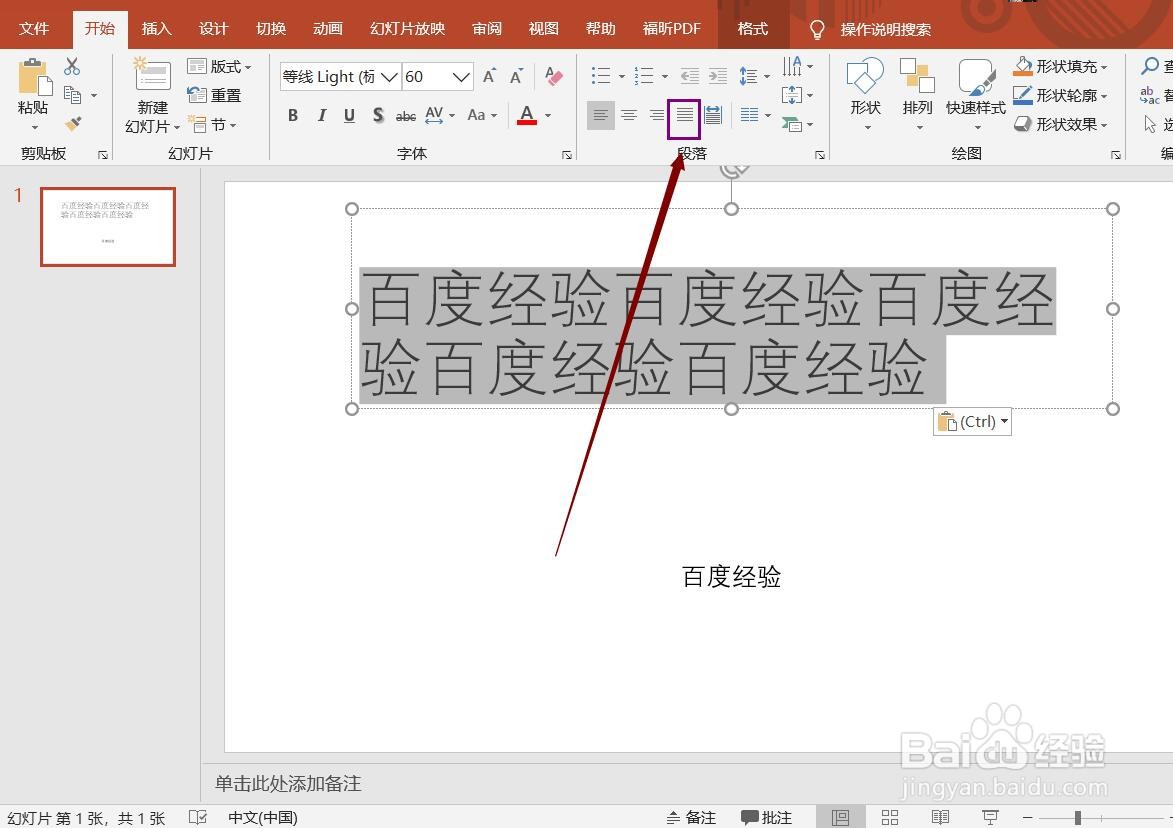This screenshot has width=1173, height=828.
Task: Toggle Strikethrough (abc) formatting
Action: (405, 115)
